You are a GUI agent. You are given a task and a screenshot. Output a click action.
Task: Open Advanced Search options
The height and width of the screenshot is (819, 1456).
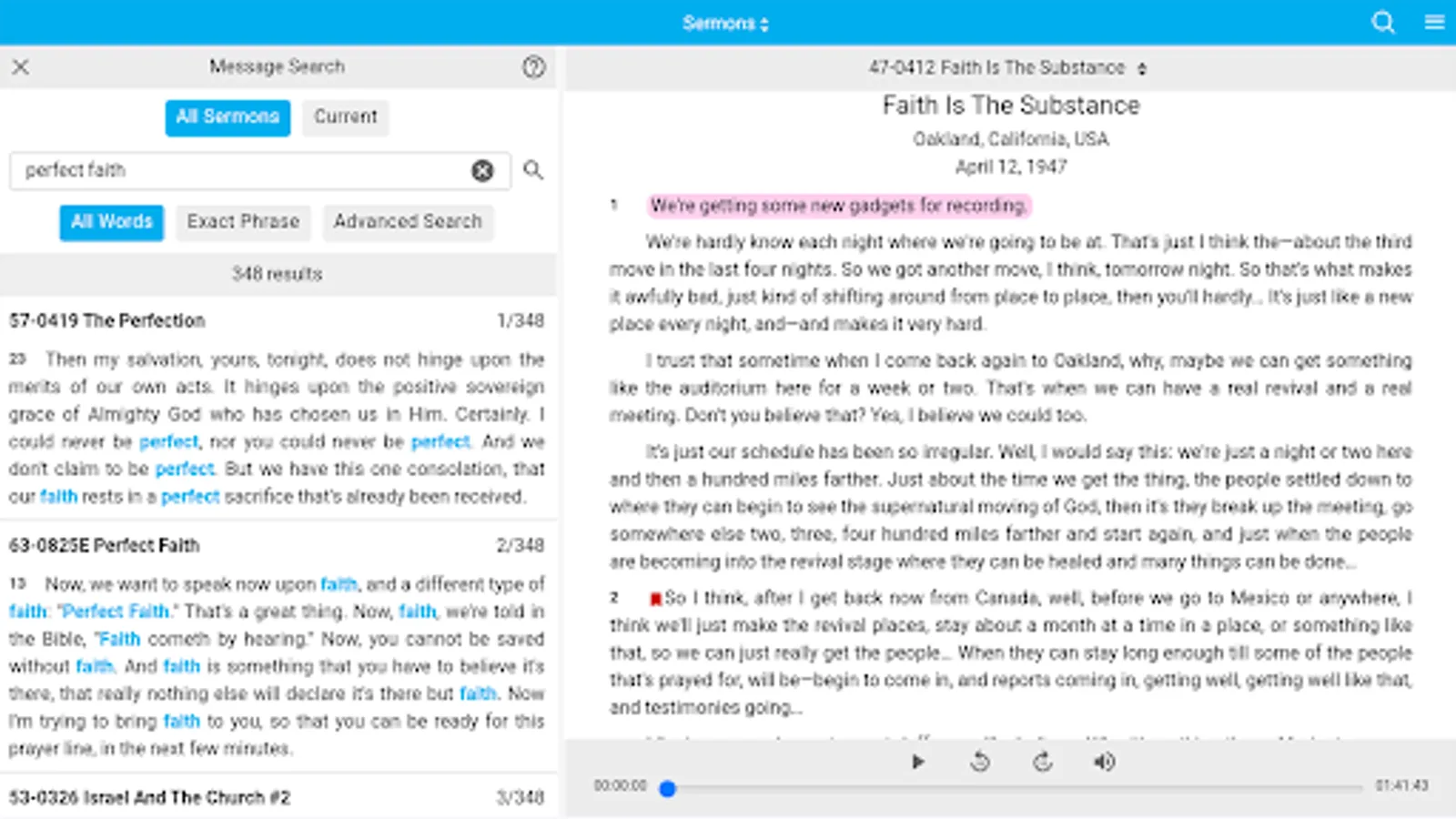click(x=408, y=222)
